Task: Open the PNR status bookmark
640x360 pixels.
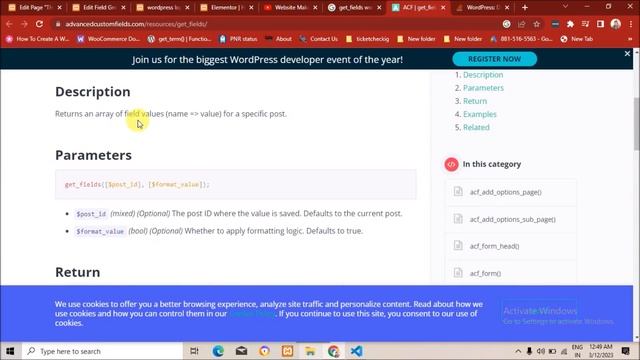Action: [238, 39]
